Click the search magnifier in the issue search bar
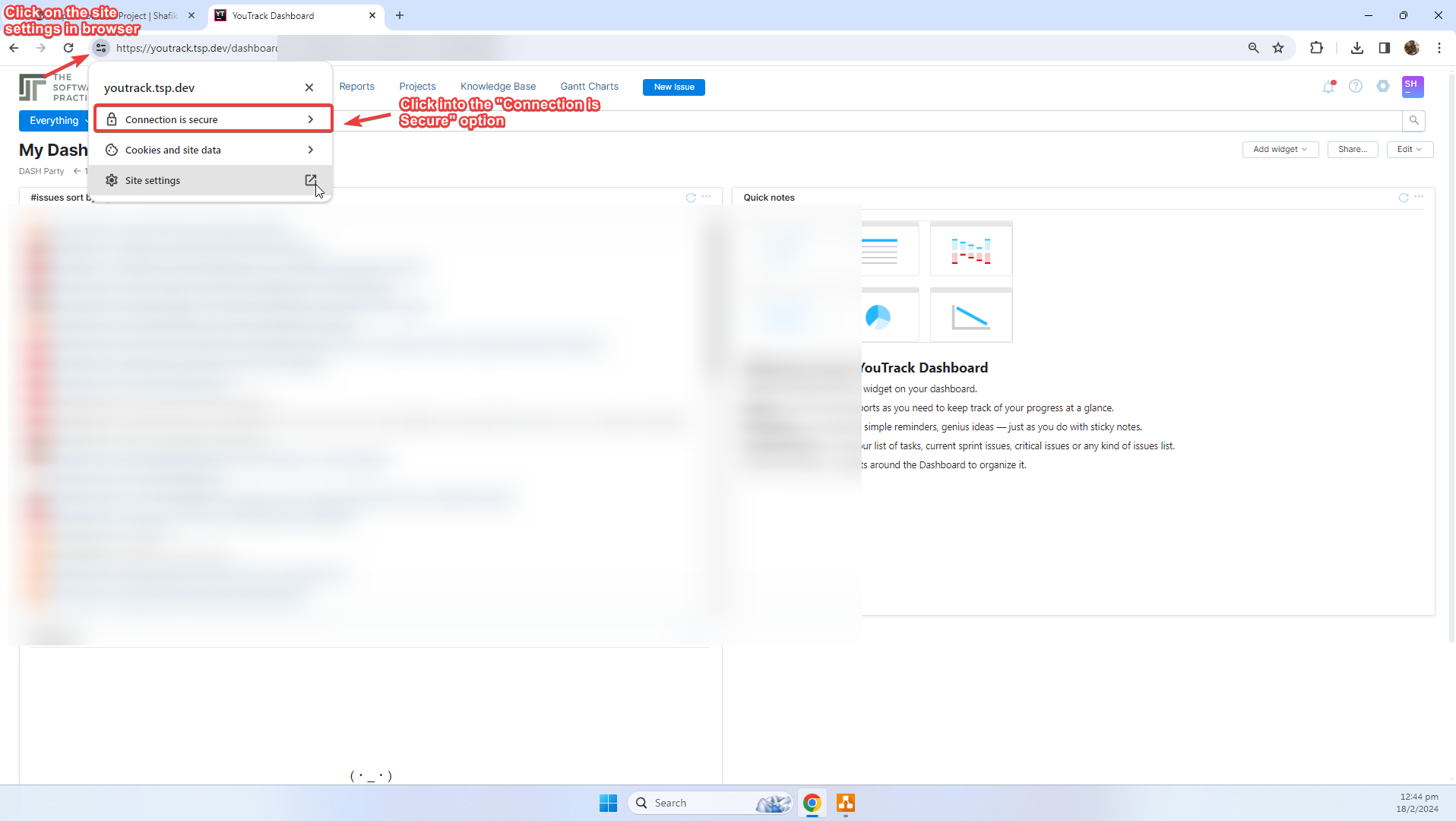1456x821 pixels. point(1413,121)
